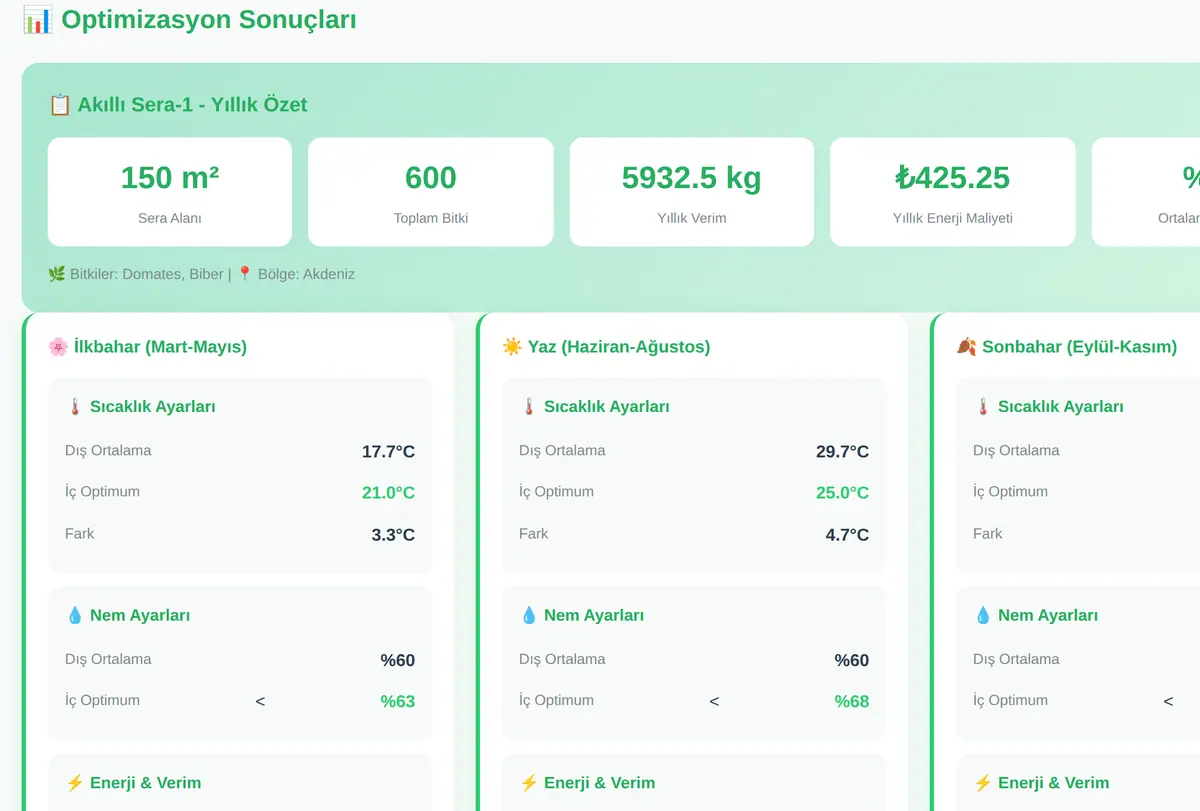Select the 5932.5 kg Yıllık Verim card
Image resolution: width=1200 pixels, height=811 pixels.
coord(692,192)
